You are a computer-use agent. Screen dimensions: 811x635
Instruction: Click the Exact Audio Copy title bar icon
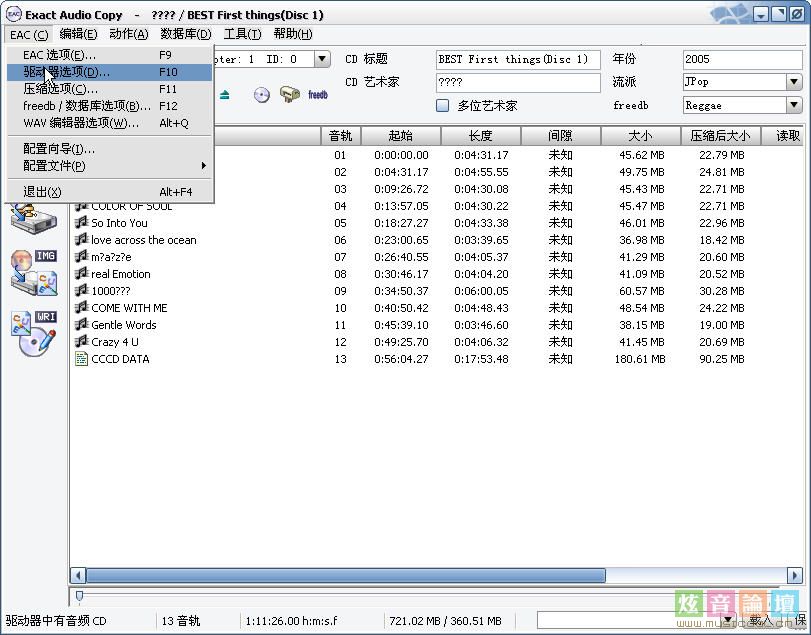[13, 14]
